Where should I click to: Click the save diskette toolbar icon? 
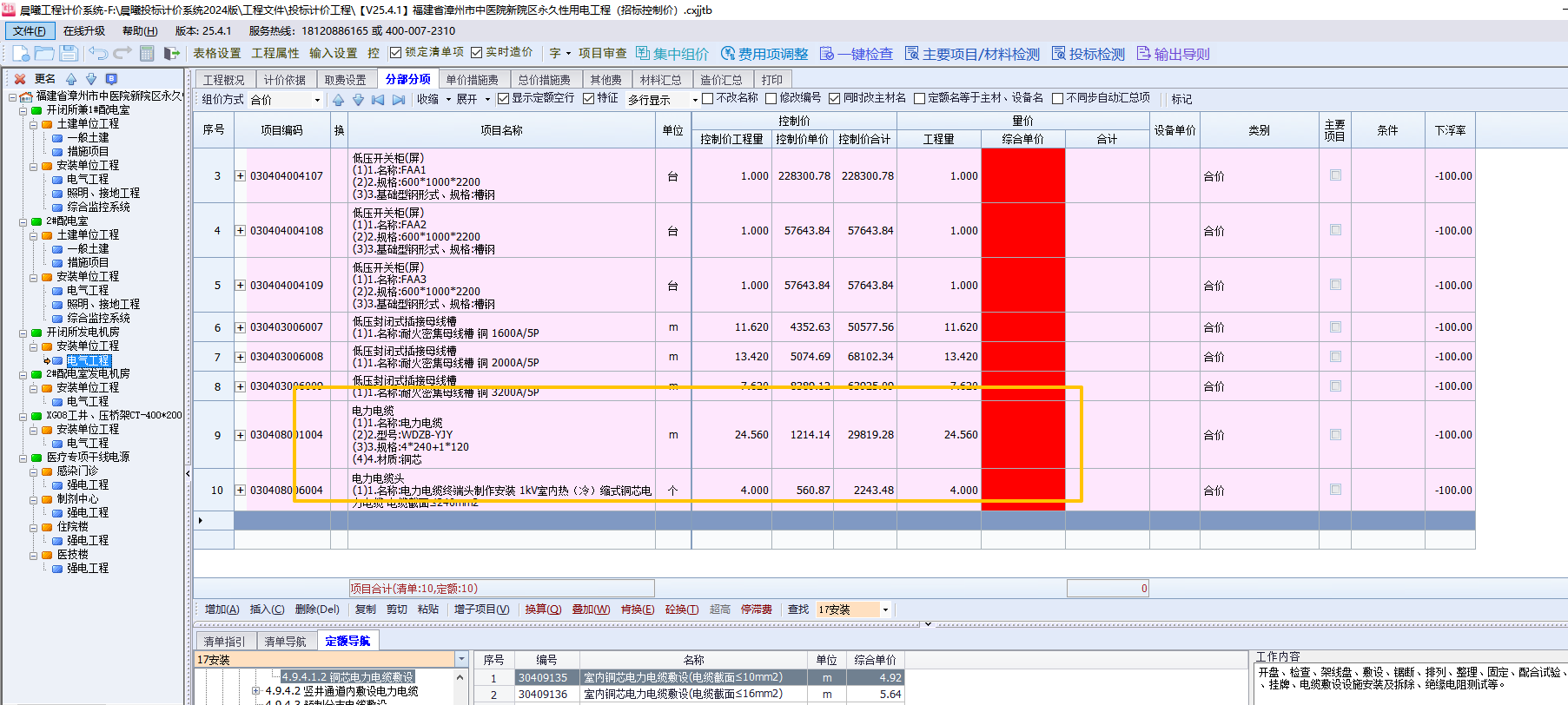click(x=69, y=53)
